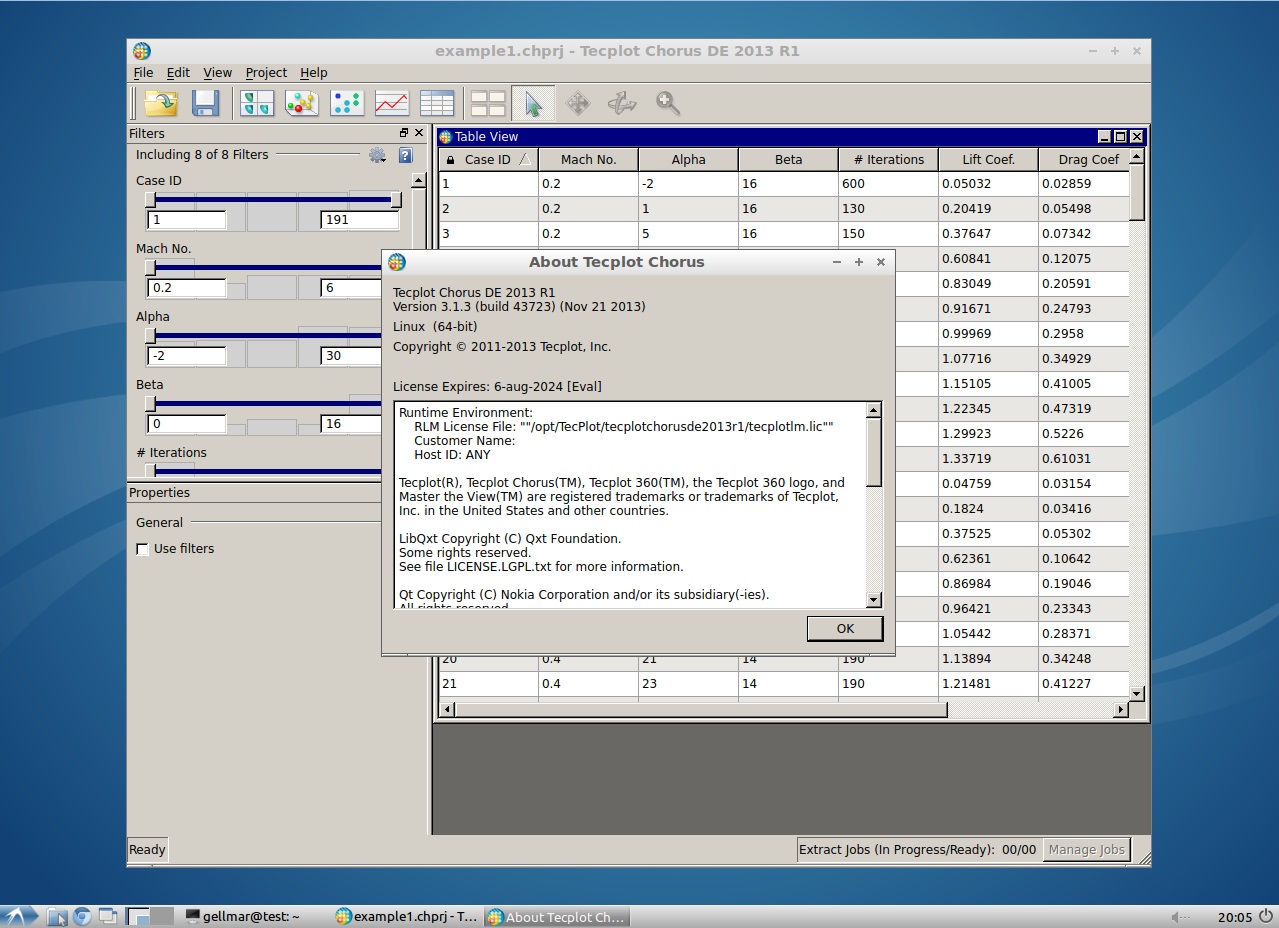This screenshot has width=1279, height=928.
Task: Open the Help menu
Action: (x=314, y=73)
